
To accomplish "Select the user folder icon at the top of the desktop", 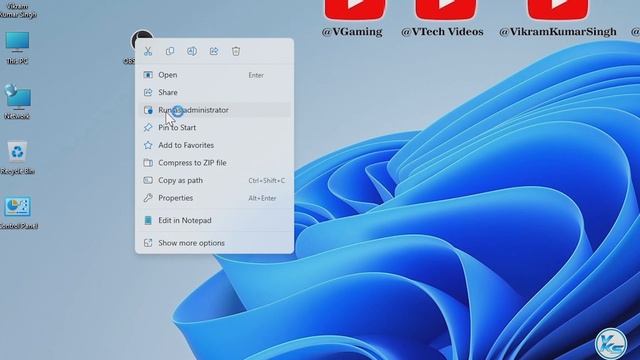I will click(x=17, y=10).
